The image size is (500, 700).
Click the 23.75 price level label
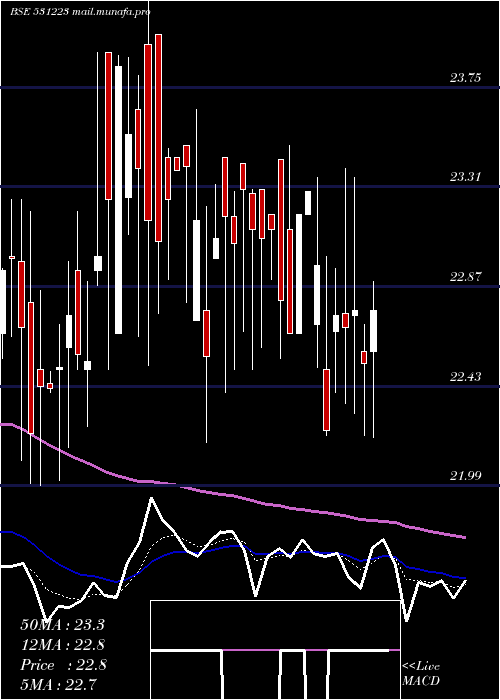point(465,79)
